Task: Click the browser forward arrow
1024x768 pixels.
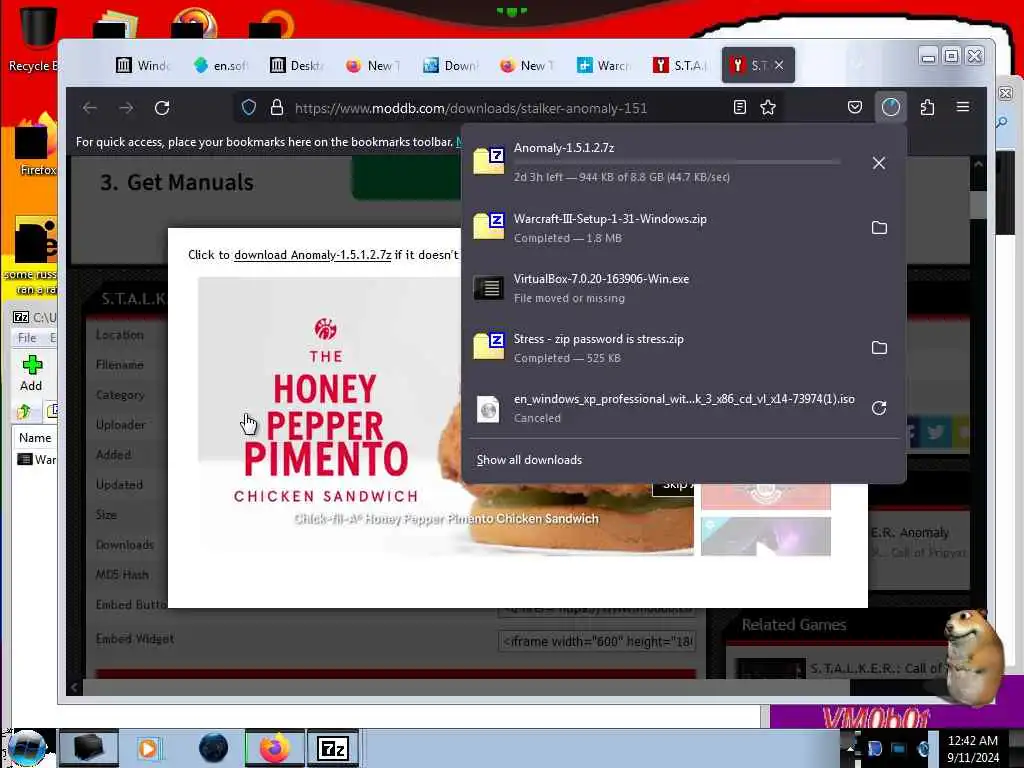Action: pyautogui.click(x=126, y=108)
